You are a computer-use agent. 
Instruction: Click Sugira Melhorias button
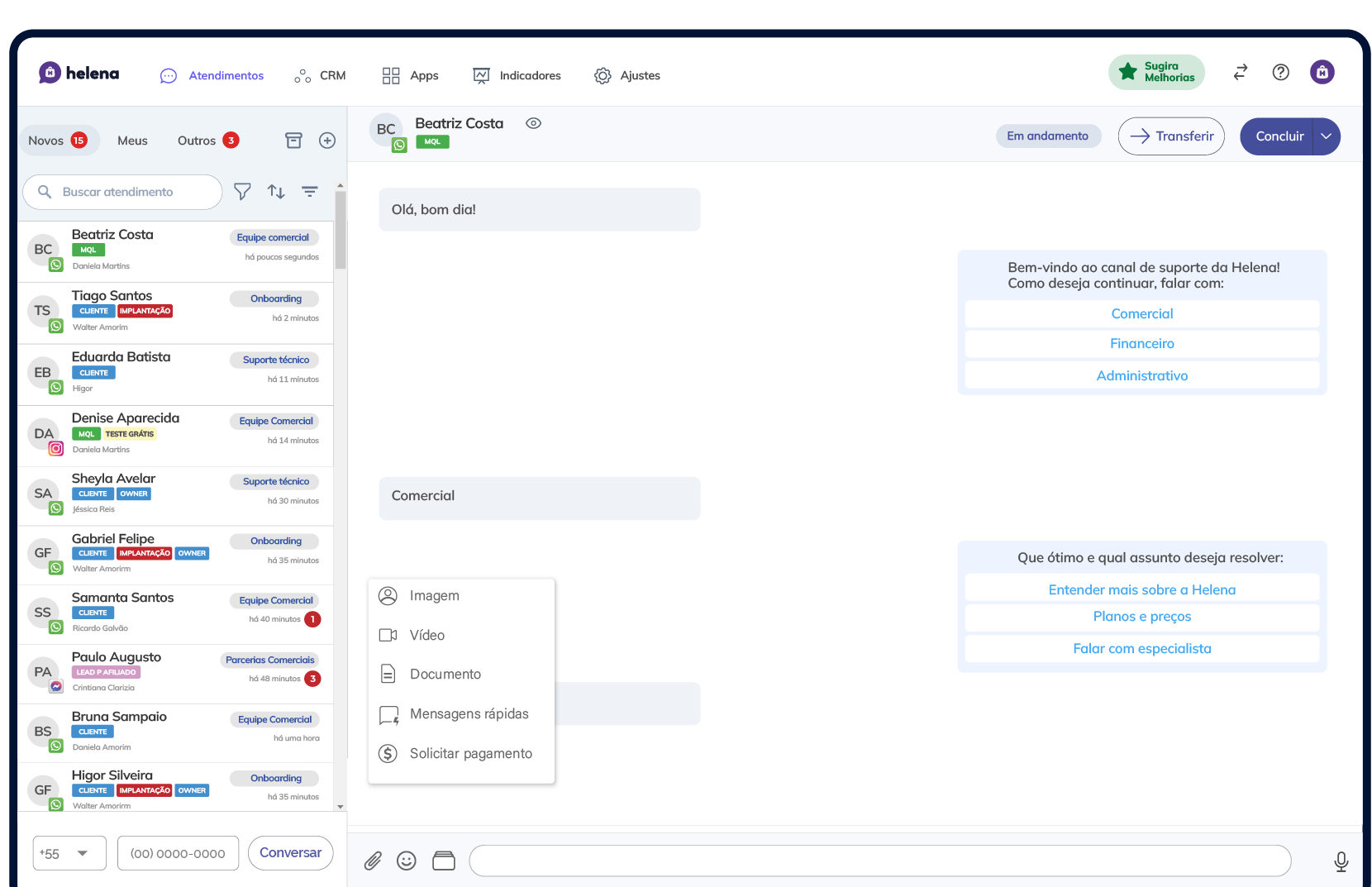(1156, 72)
